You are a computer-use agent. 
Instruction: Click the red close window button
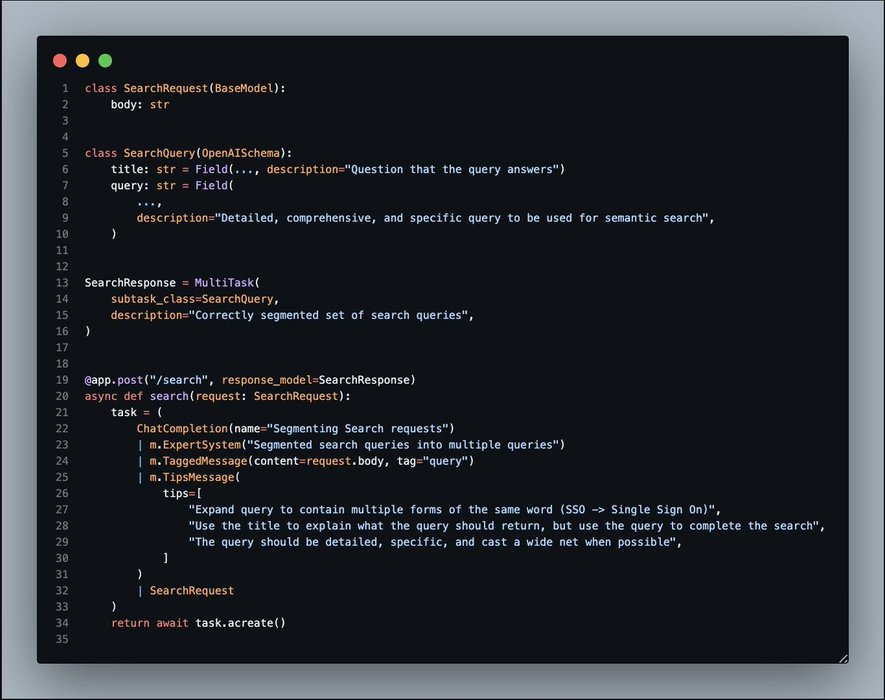(x=60, y=61)
